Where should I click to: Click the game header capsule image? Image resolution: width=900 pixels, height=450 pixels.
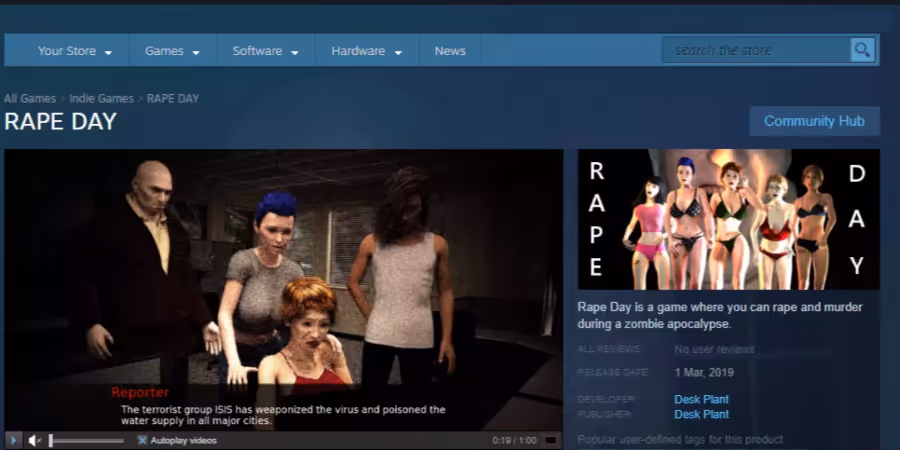[x=728, y=219]
